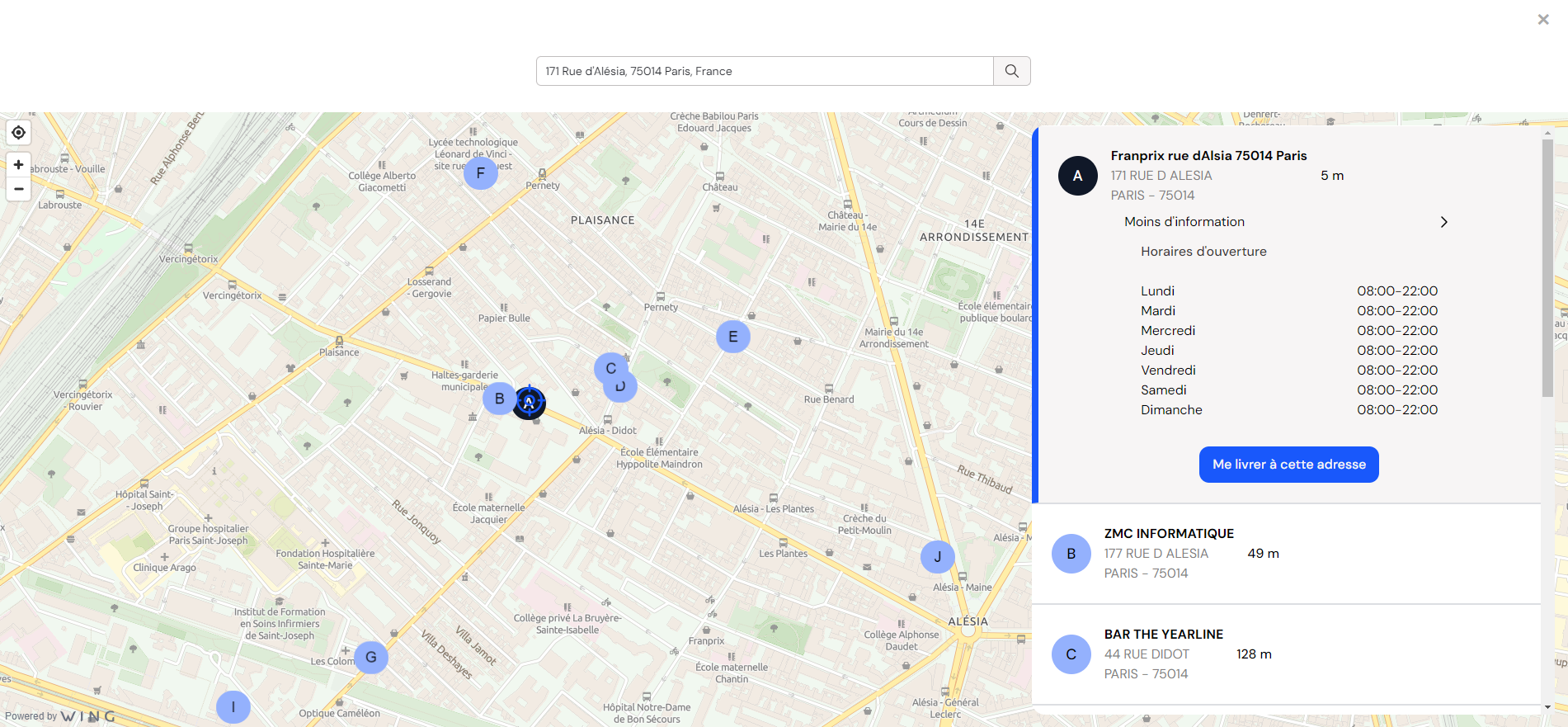The height and width of the screenshot is (727, 1568).
Task: Click the 177 RUE D ALESIA address
Action: click(1156, 554)
